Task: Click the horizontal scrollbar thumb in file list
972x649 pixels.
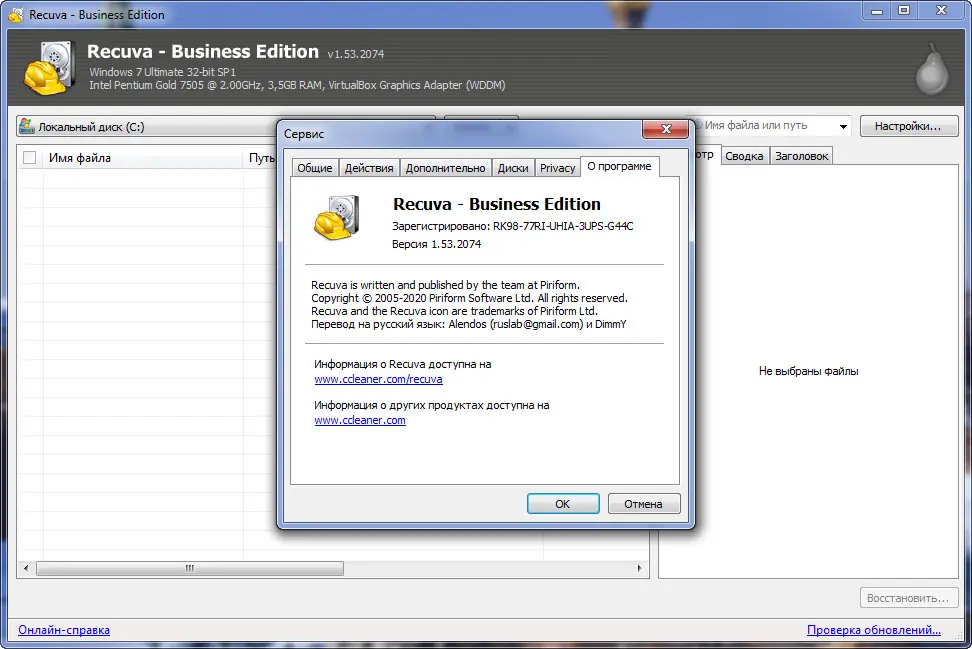Action: coord(190,568)
